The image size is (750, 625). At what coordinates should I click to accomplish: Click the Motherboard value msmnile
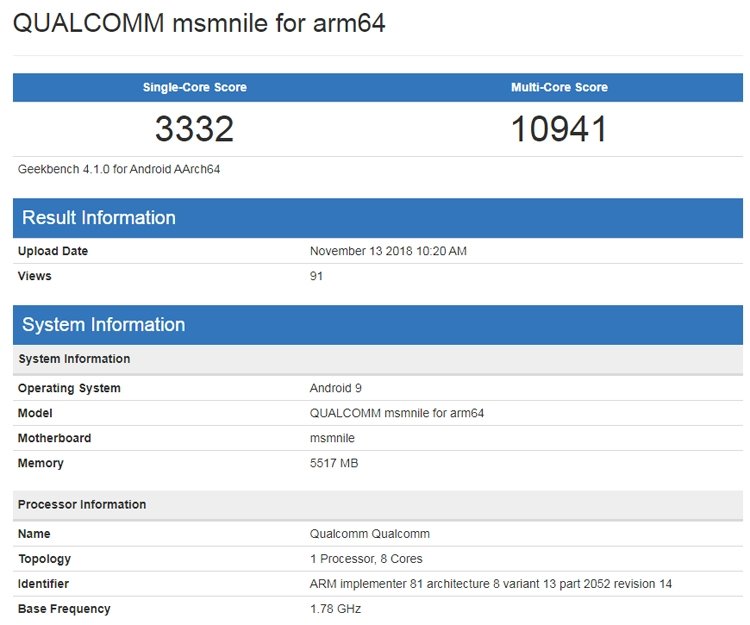(x=332, y=438)
